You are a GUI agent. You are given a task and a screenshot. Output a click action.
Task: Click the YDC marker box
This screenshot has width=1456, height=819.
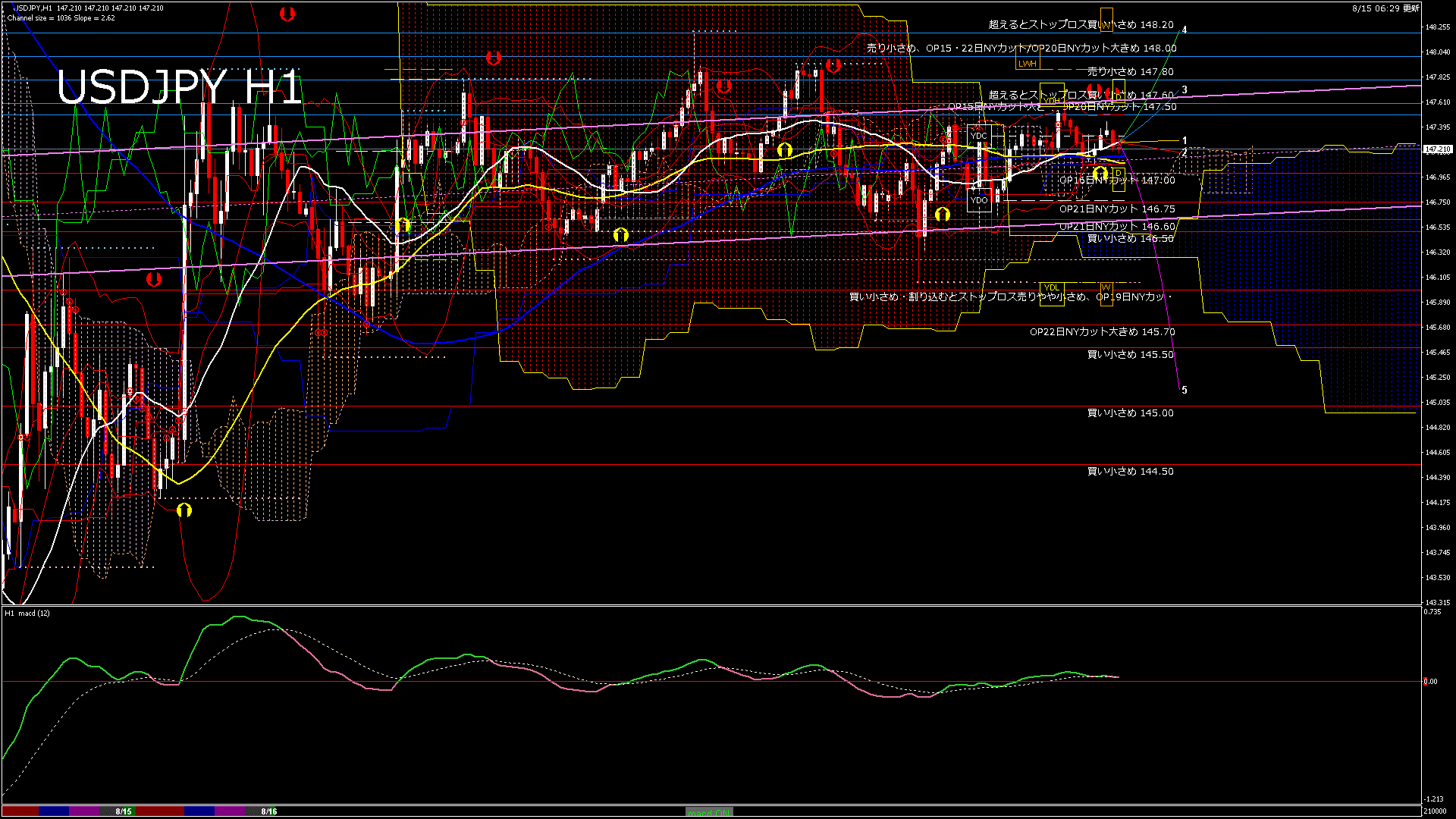pos(979,136)
